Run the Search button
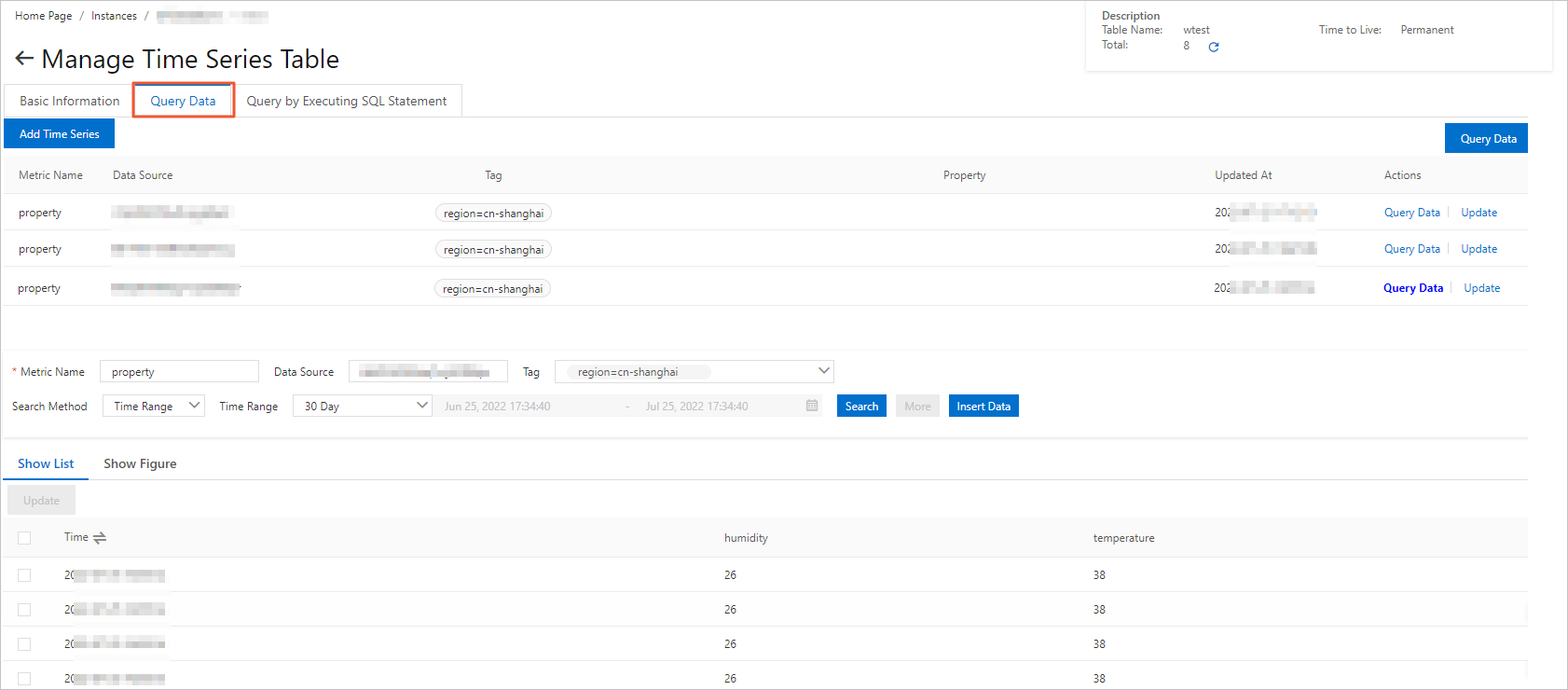The height and width of the screenshot is (690, 1568). tap(861, 406)
